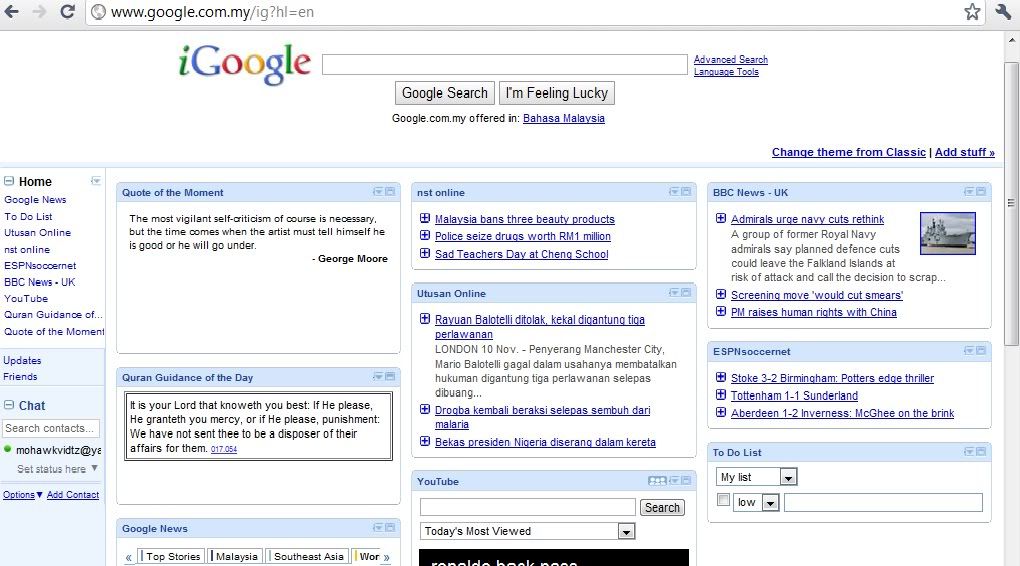This screenshot has width=1020, height=566.
Task: Maximize the Google News gadget
Action: point(390,528)
